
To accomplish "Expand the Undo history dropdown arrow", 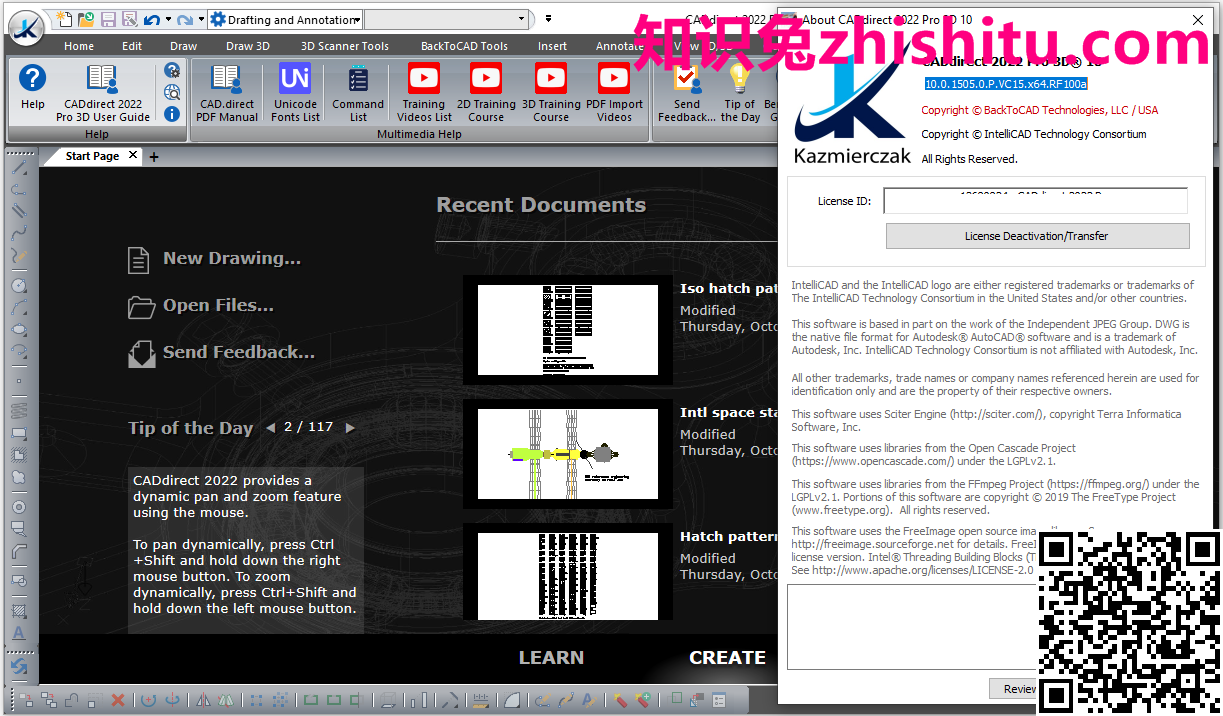I will (x=167, y=19).
